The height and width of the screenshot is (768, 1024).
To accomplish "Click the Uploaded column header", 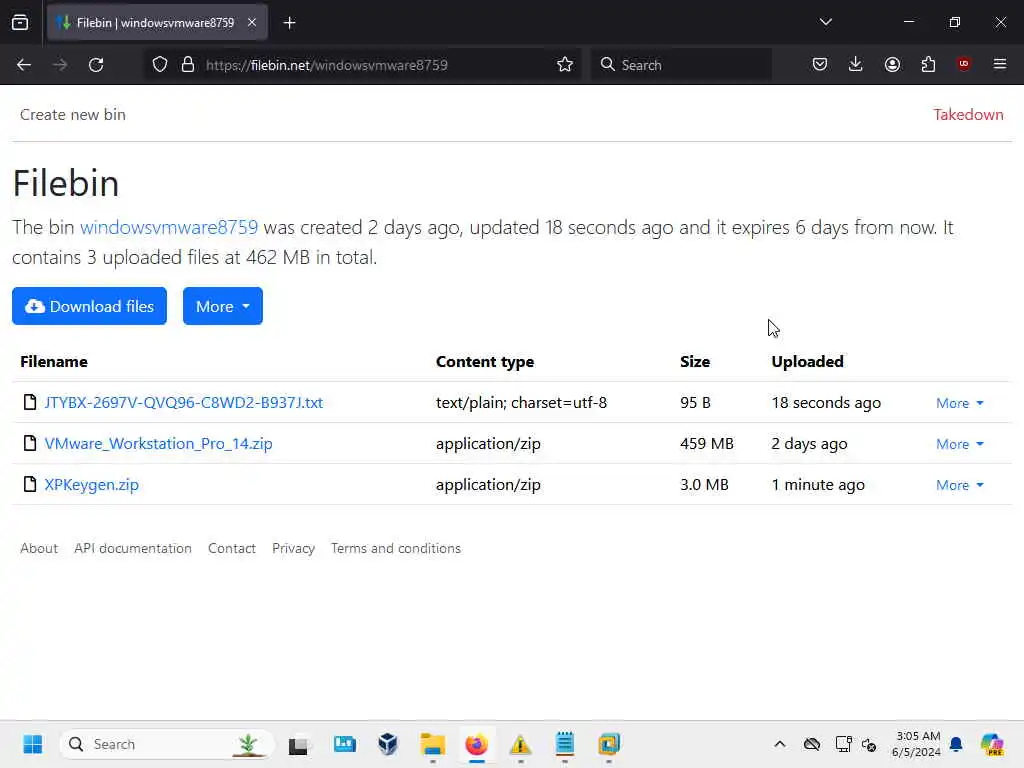I will click(x=807, y=361).
